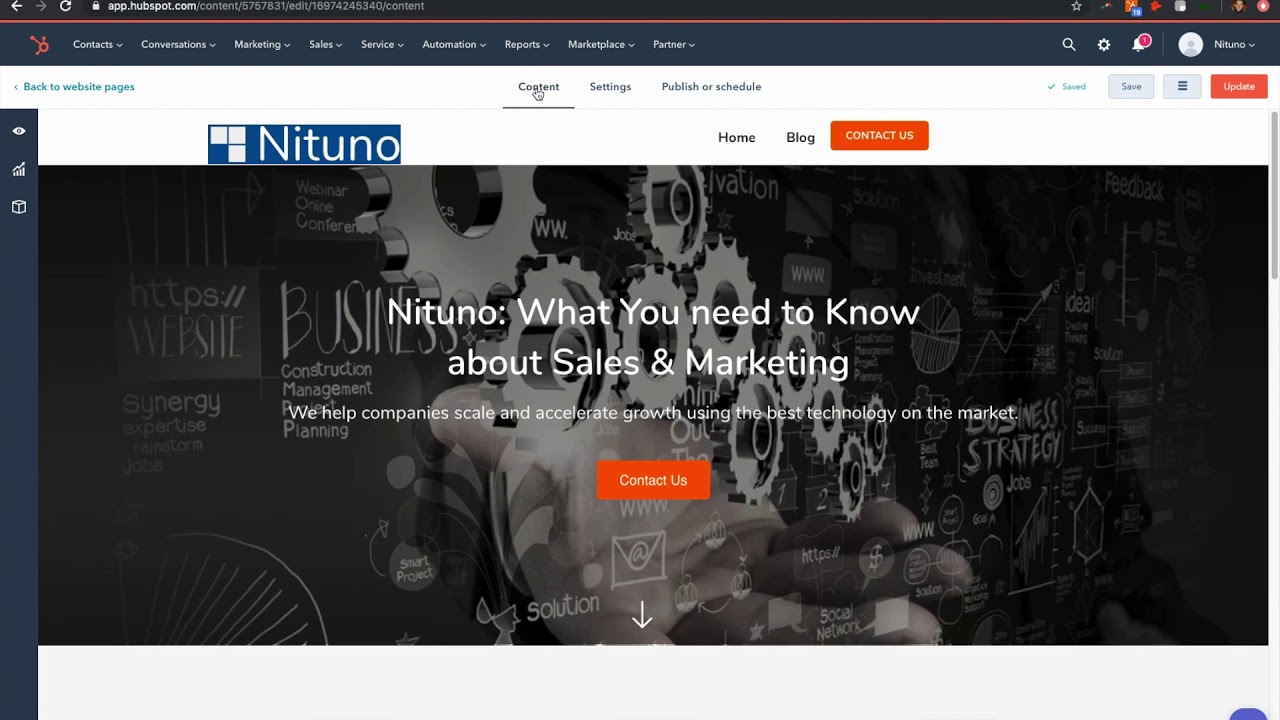Expand the Marketplace menu
1280x720 pixels.
click(601, 44)
